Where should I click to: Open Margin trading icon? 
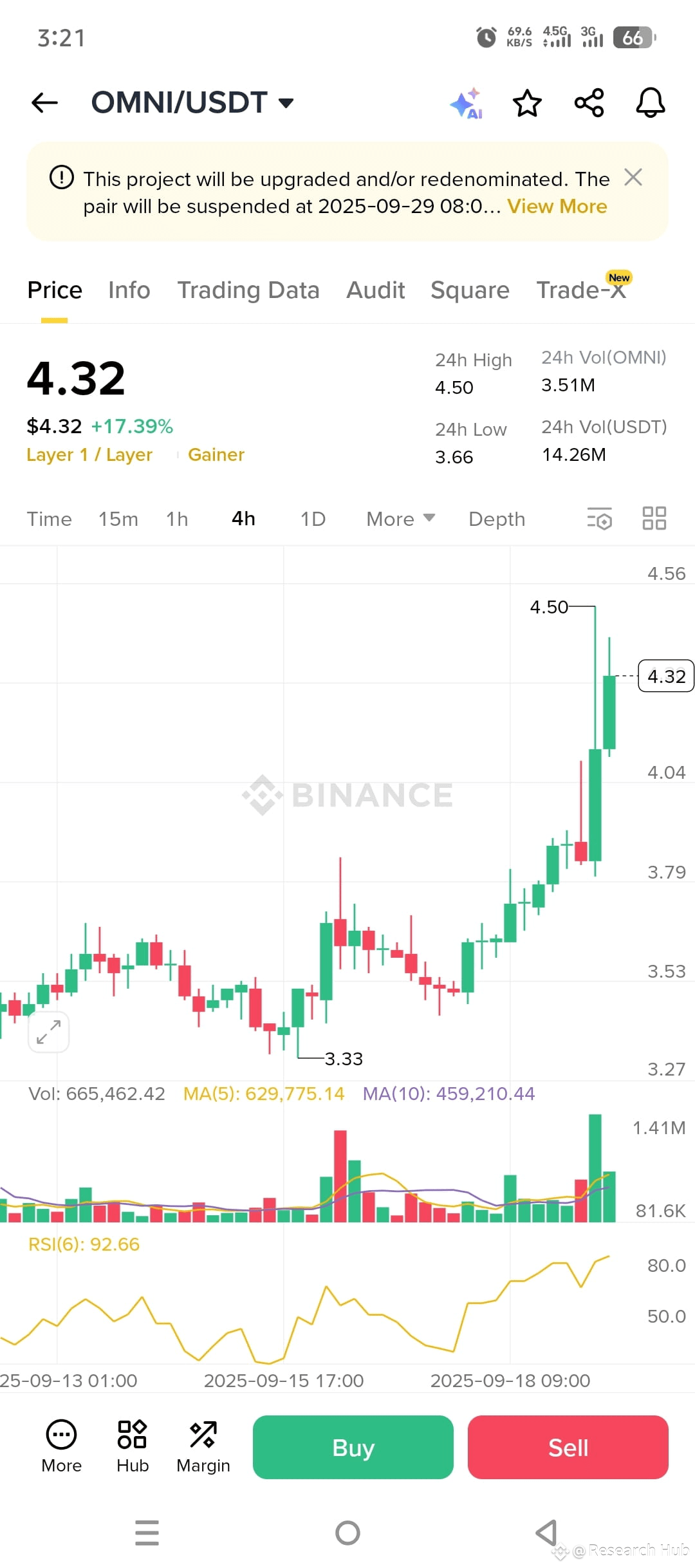point(203,1447)
